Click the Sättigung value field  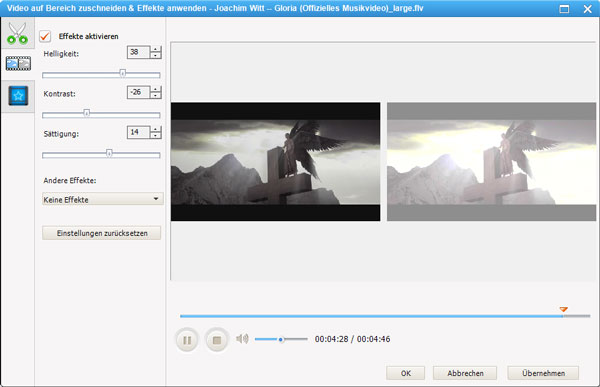click(x=138, y=132)
